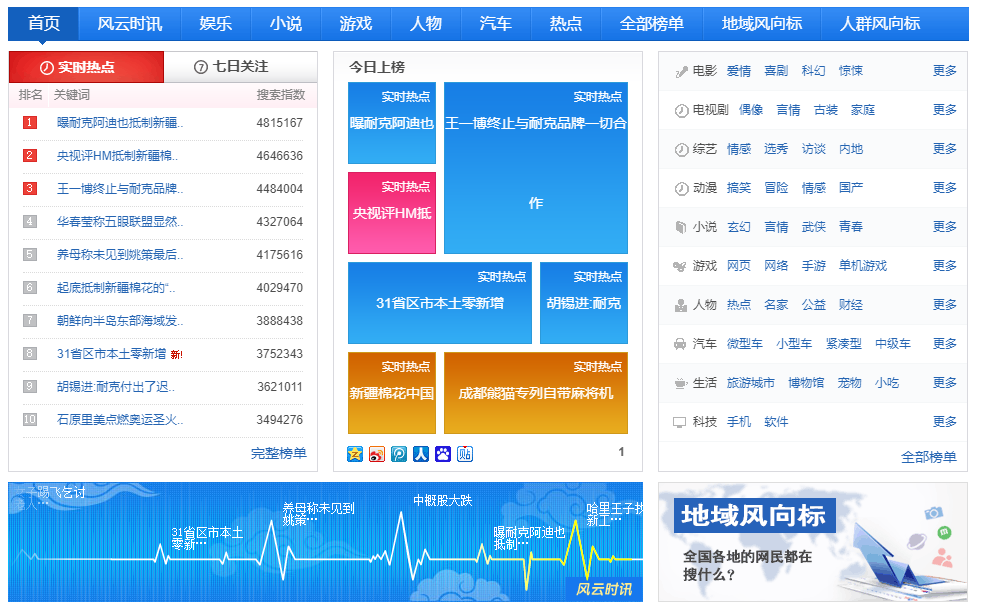Screen dimensions: 982x612
Task: Expand 更多 for the 电视剧 row
Action: [x=944, y=110]
